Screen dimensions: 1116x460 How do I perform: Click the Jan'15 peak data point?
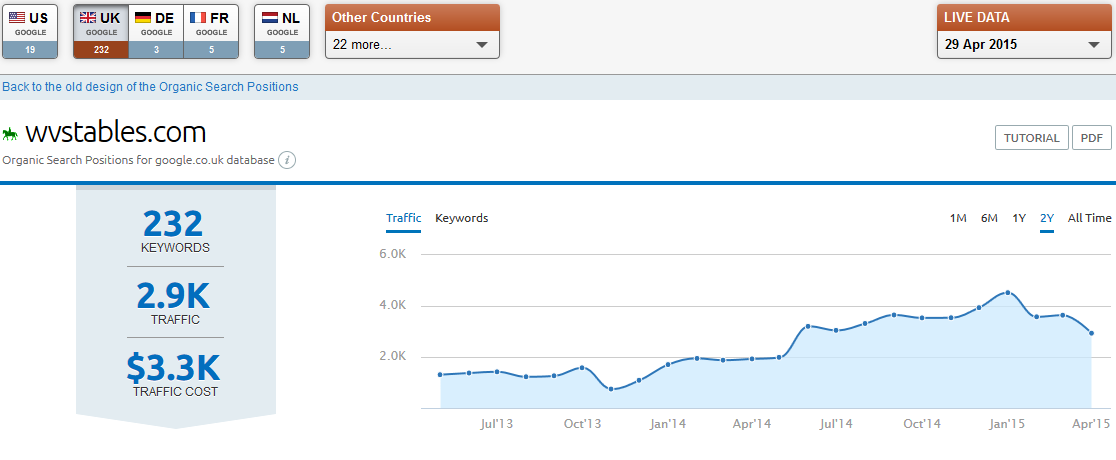point(1007,293)
